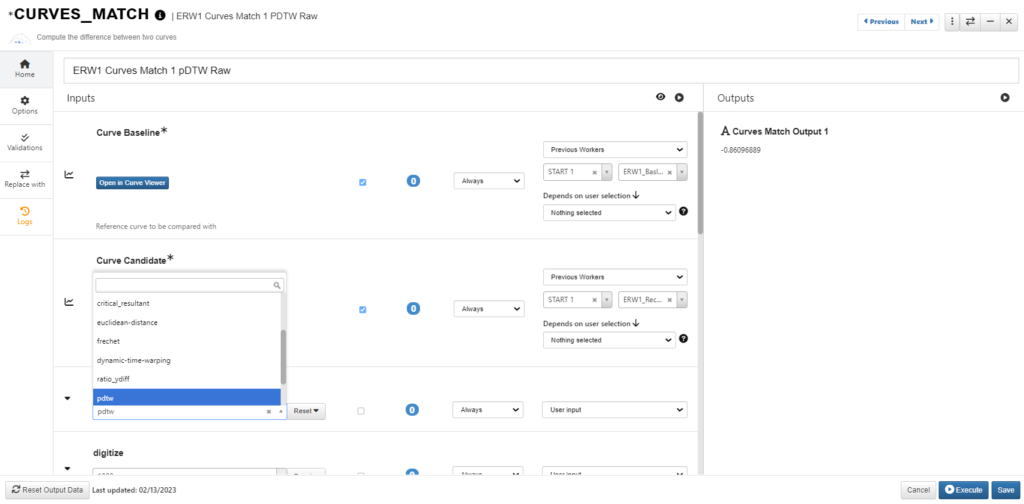Open the three-dot more options menu
Screen dimensions: 1024x504
point(951,21)
